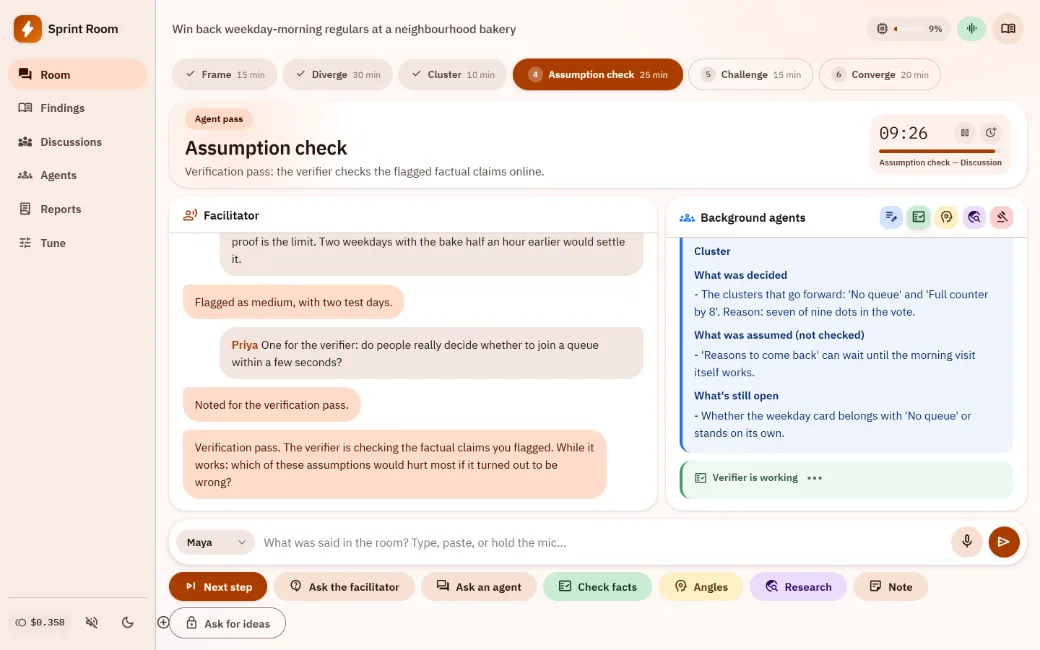Select the active Assumption check step
The width and height of the screenshot is (1040, 650).
click(x=598, y=74)
